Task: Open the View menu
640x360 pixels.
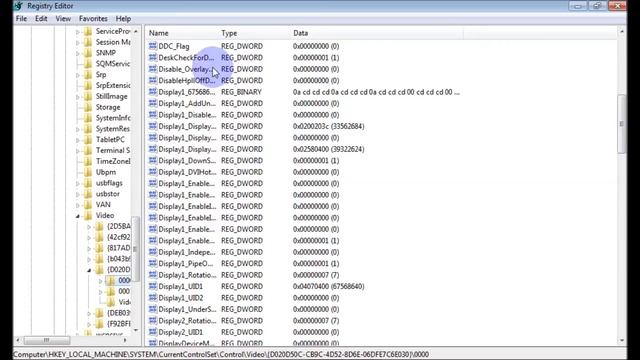Action: tap(63, 19)
